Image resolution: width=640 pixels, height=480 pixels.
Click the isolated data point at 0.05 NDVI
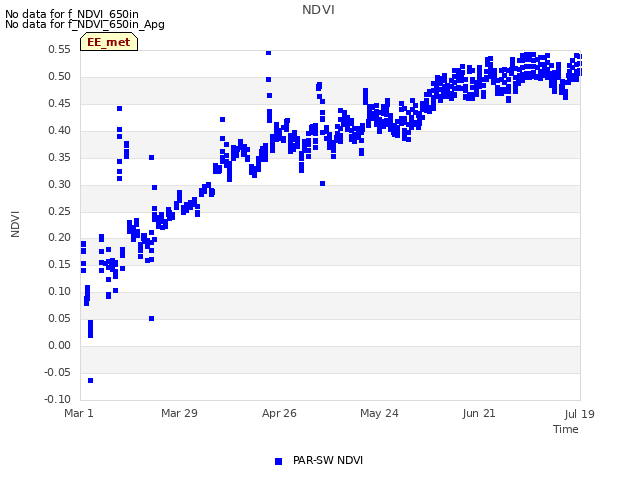(151, 318)
